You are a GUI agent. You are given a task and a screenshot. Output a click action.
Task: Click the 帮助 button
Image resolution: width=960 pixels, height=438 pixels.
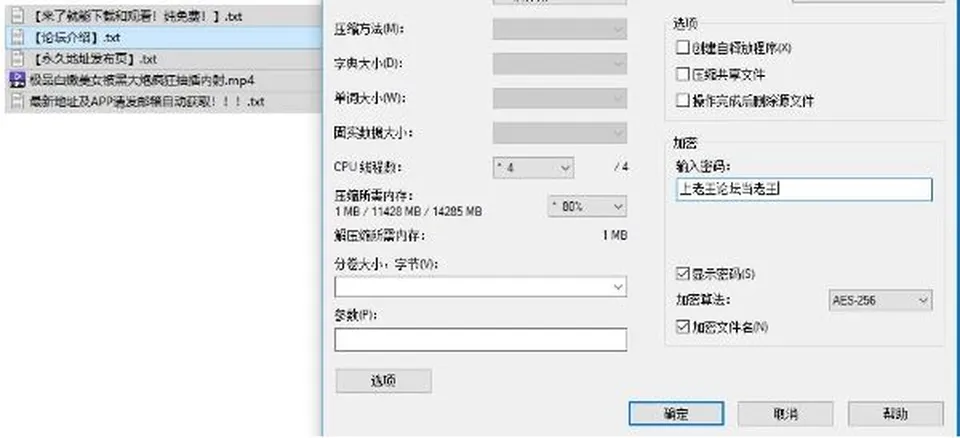pos(896,413)
